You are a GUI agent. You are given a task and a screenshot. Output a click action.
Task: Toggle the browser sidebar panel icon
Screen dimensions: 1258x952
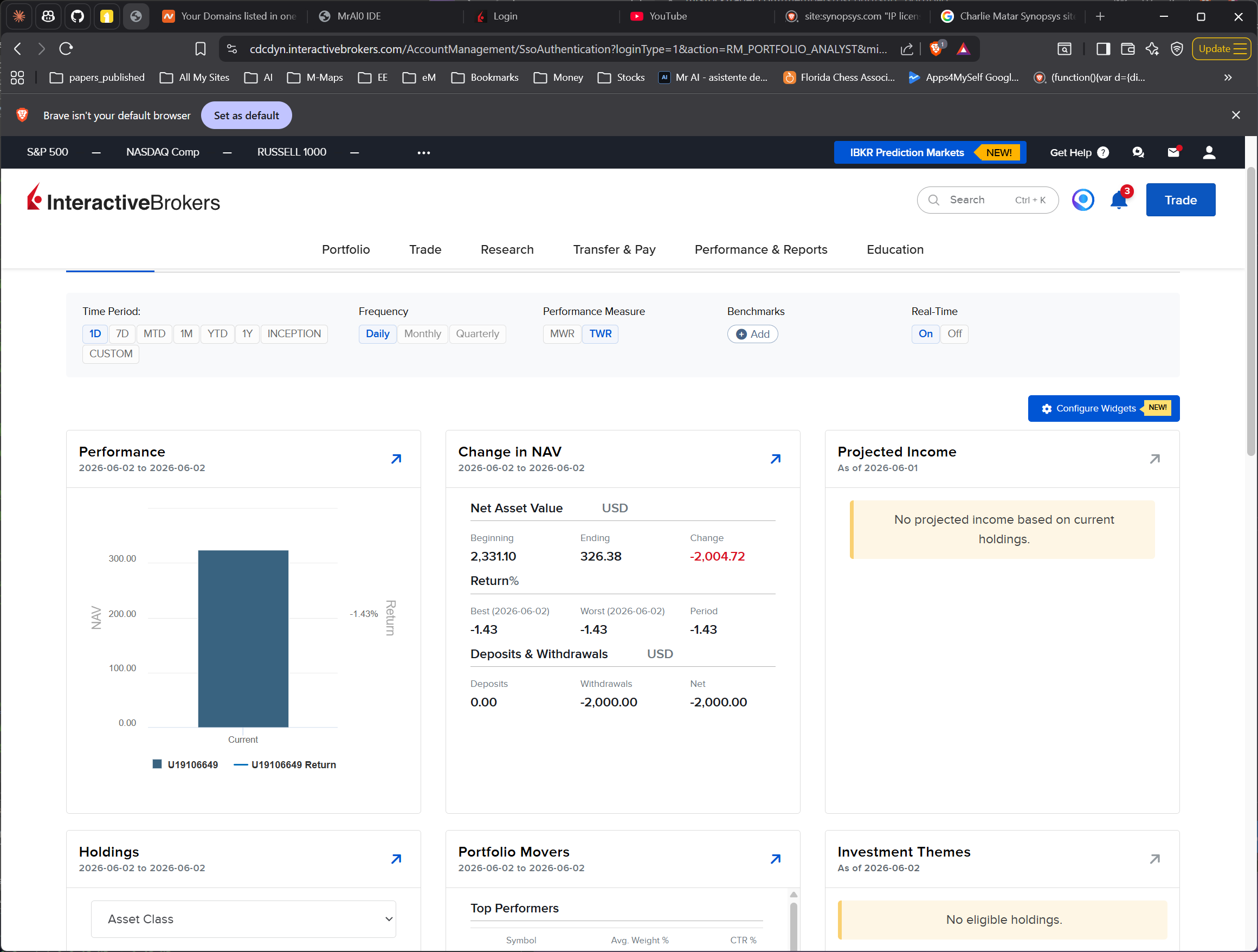click(x=1104, y=49)
